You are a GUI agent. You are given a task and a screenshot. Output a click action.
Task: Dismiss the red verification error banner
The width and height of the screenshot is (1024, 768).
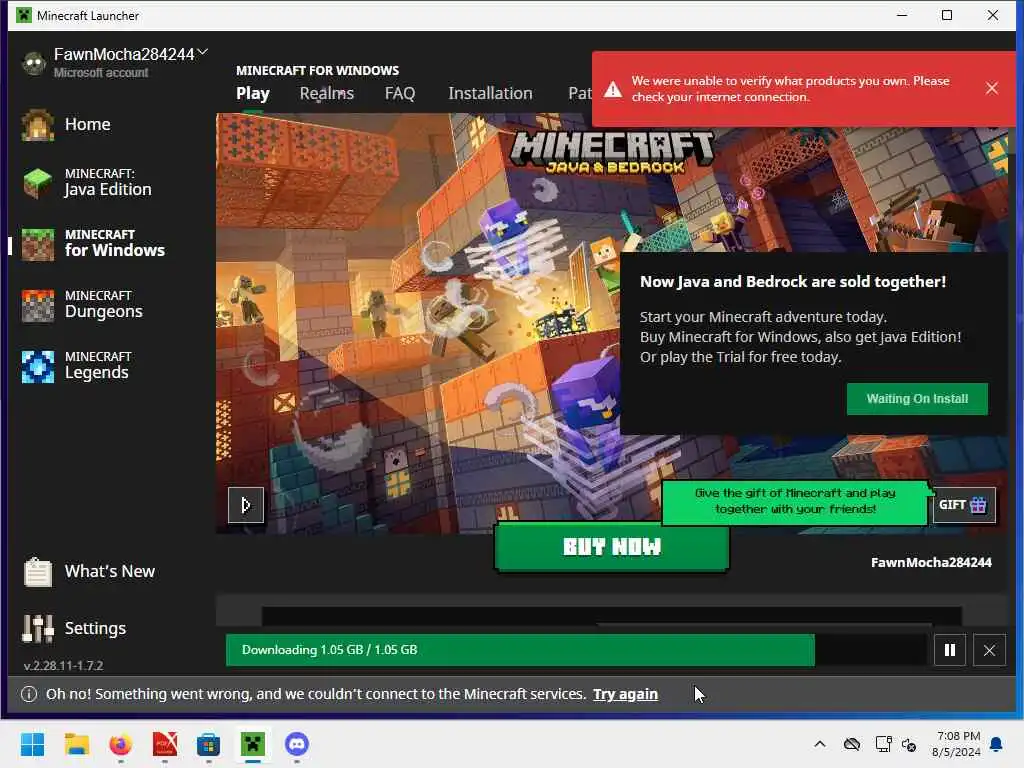[x=991, y=88]
